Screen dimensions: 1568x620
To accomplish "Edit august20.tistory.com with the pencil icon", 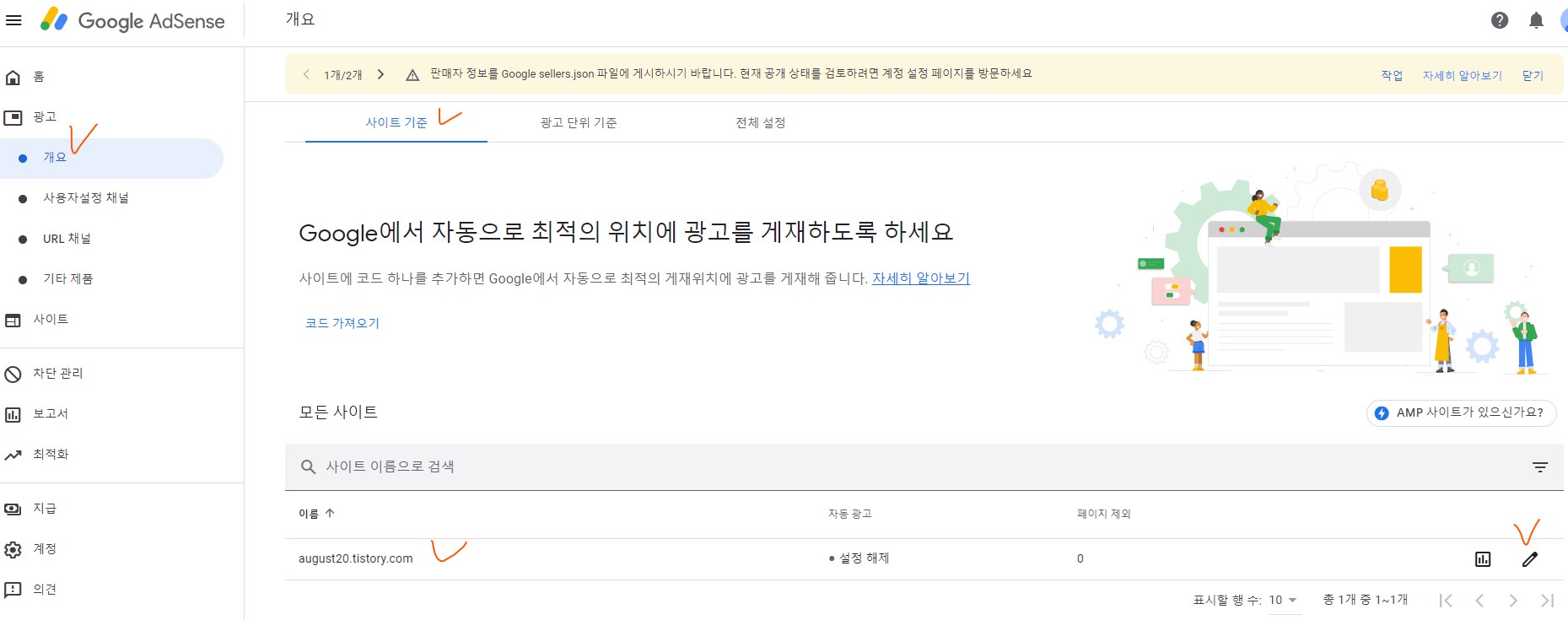I will tap(1530, 559).
